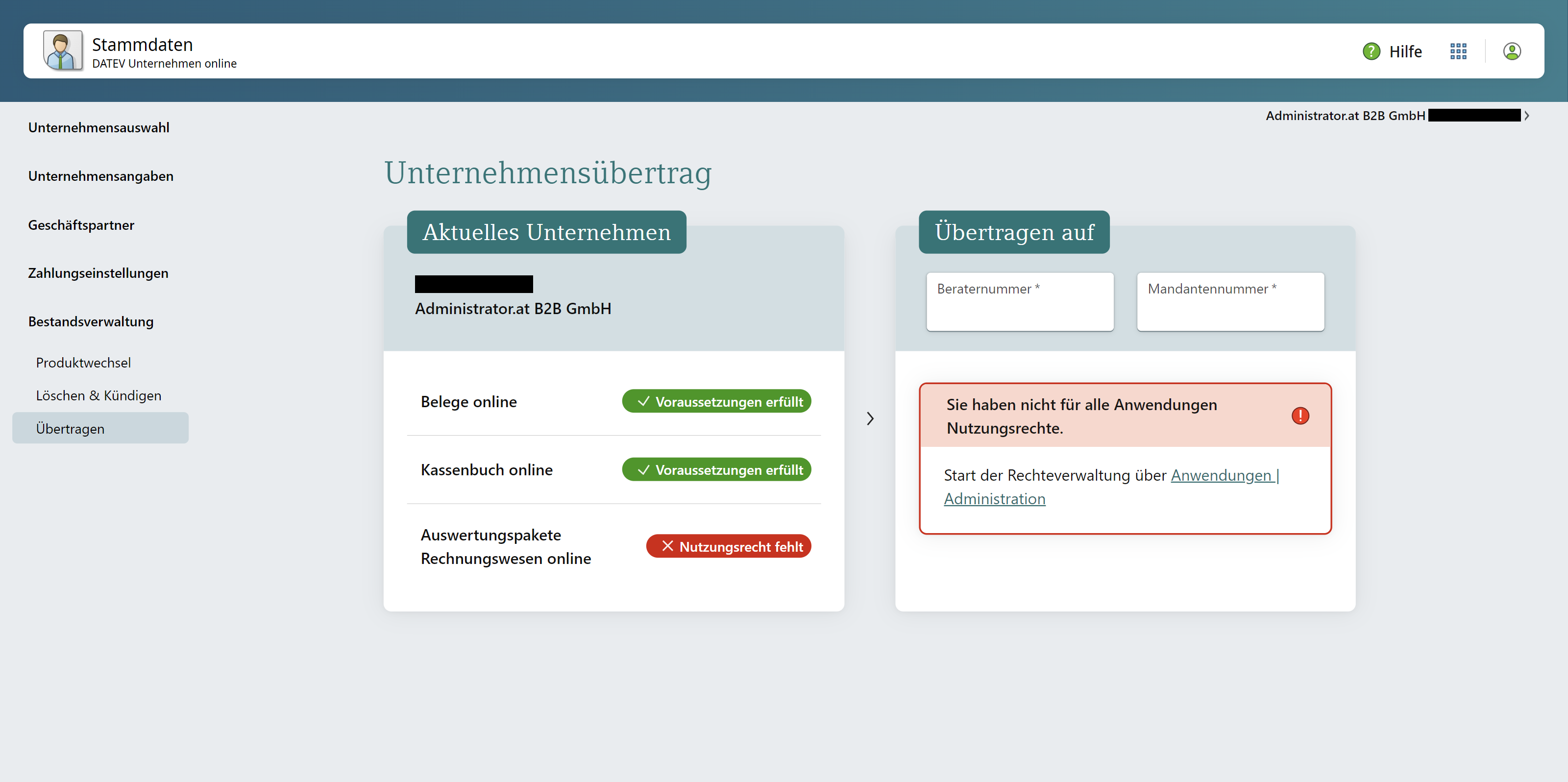Open Hilfe via the green question mark icon
The height and width of the screenshot is (782, 1568).
pyautogui.click(x=1371, y=51)
